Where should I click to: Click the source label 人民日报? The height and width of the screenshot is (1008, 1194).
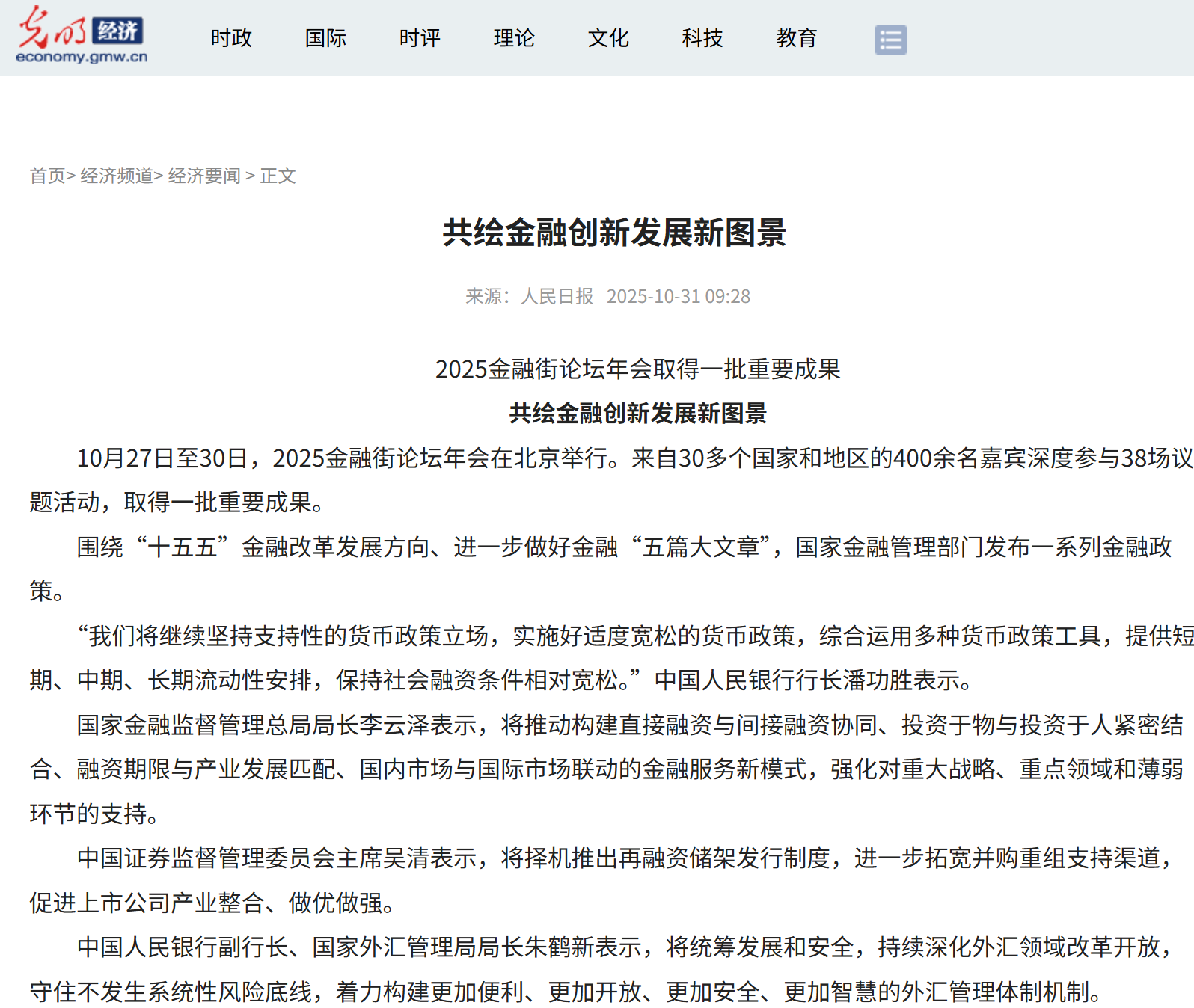(557, 297)
